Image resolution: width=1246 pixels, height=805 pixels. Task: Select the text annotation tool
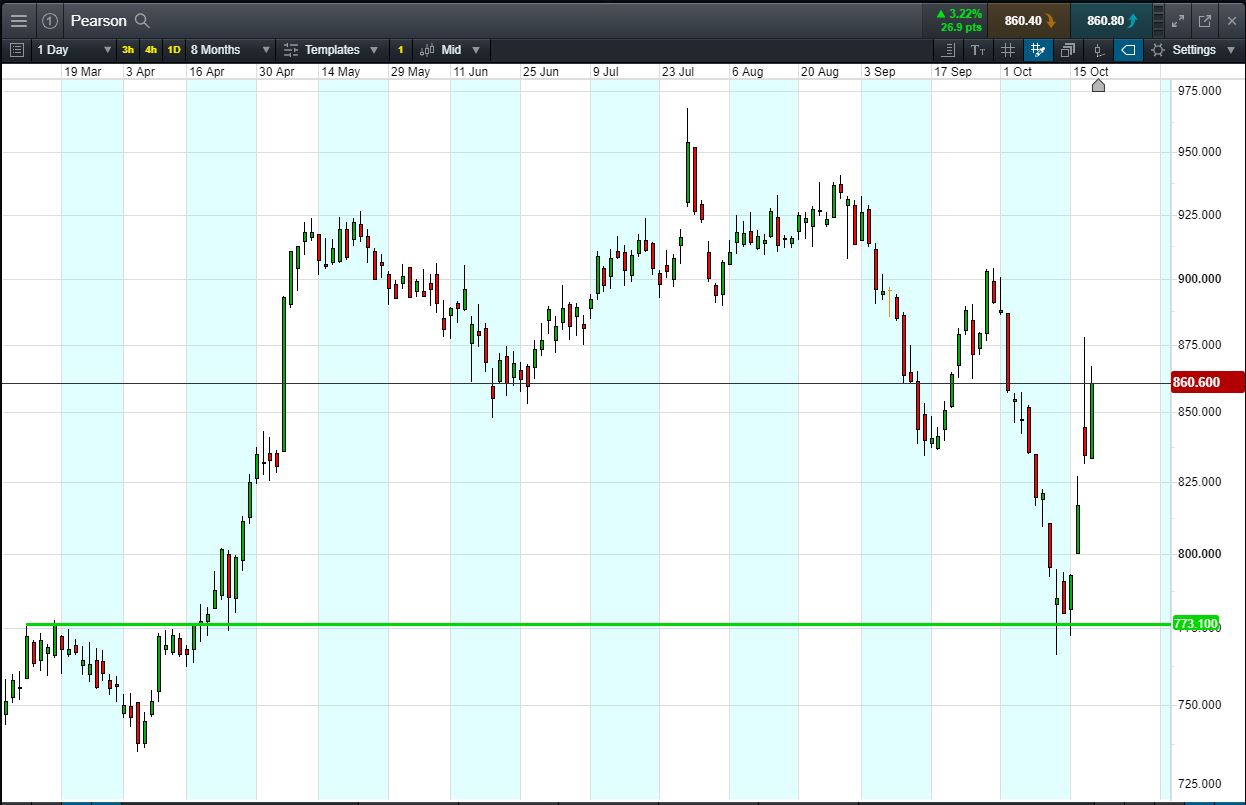(978, 49)
